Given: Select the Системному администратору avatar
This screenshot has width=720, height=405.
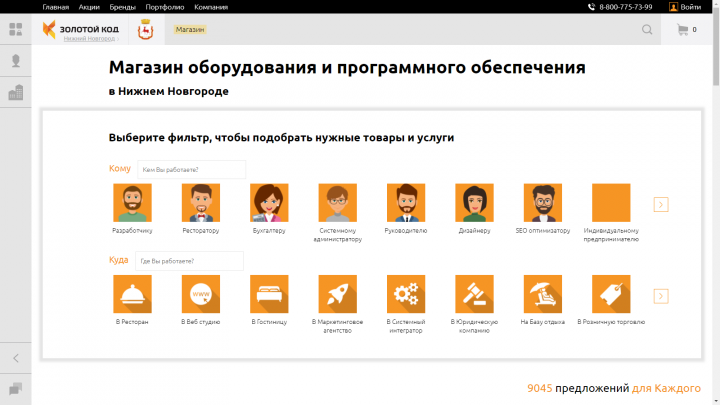Looking at the screenshot, I should coord(338,202).
